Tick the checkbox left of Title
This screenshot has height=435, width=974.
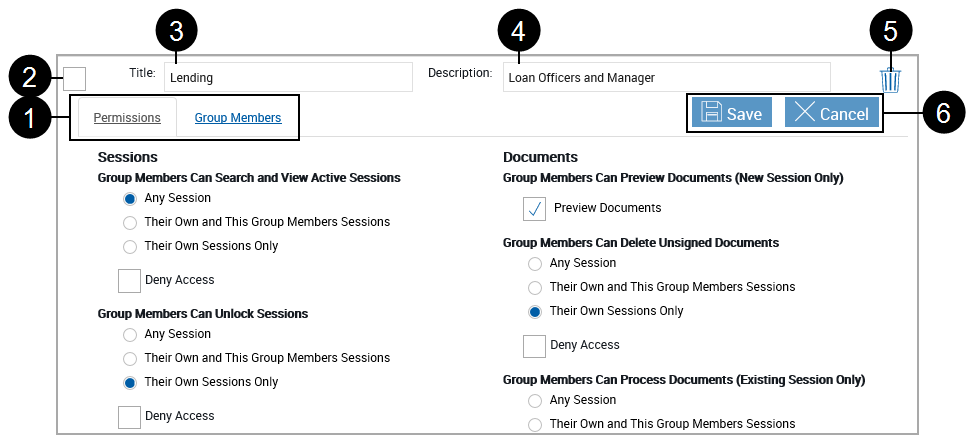[75, 79]
